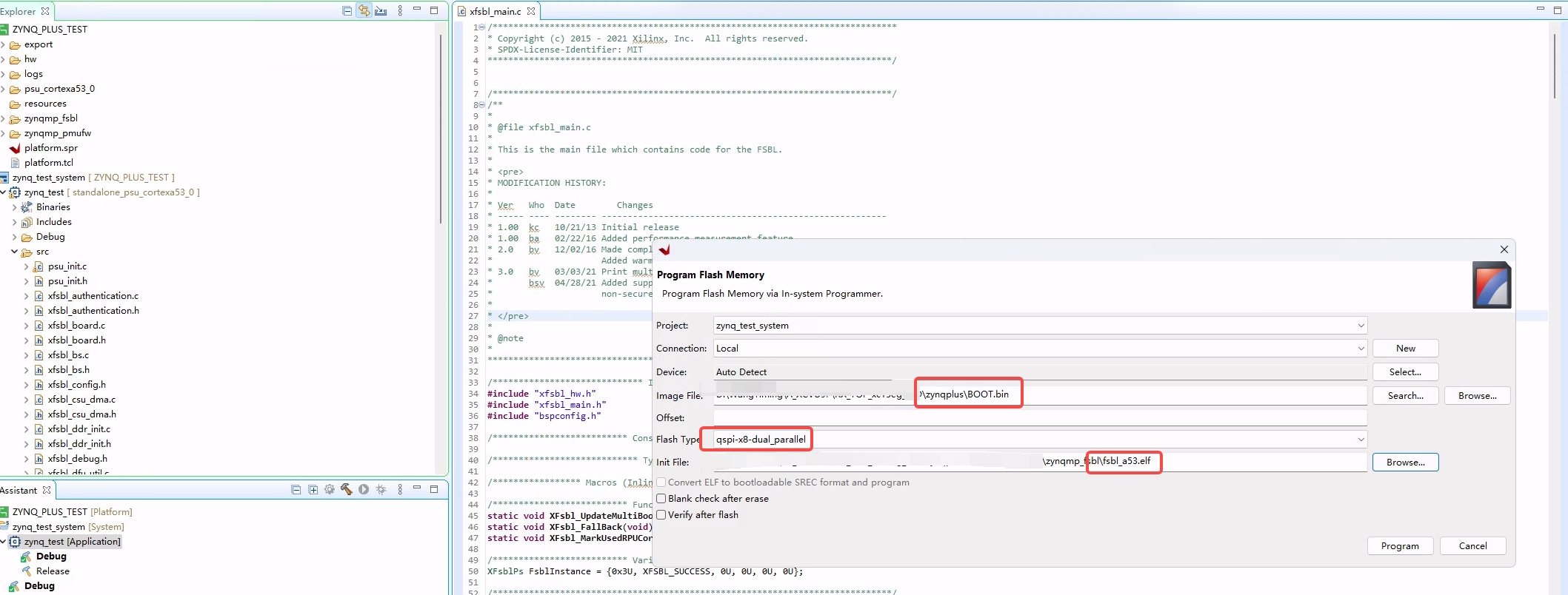Close the xfsbl_main.c editor tab
Screen dimensions: 1568x595
pyautogui.click(x=531, y=11)
